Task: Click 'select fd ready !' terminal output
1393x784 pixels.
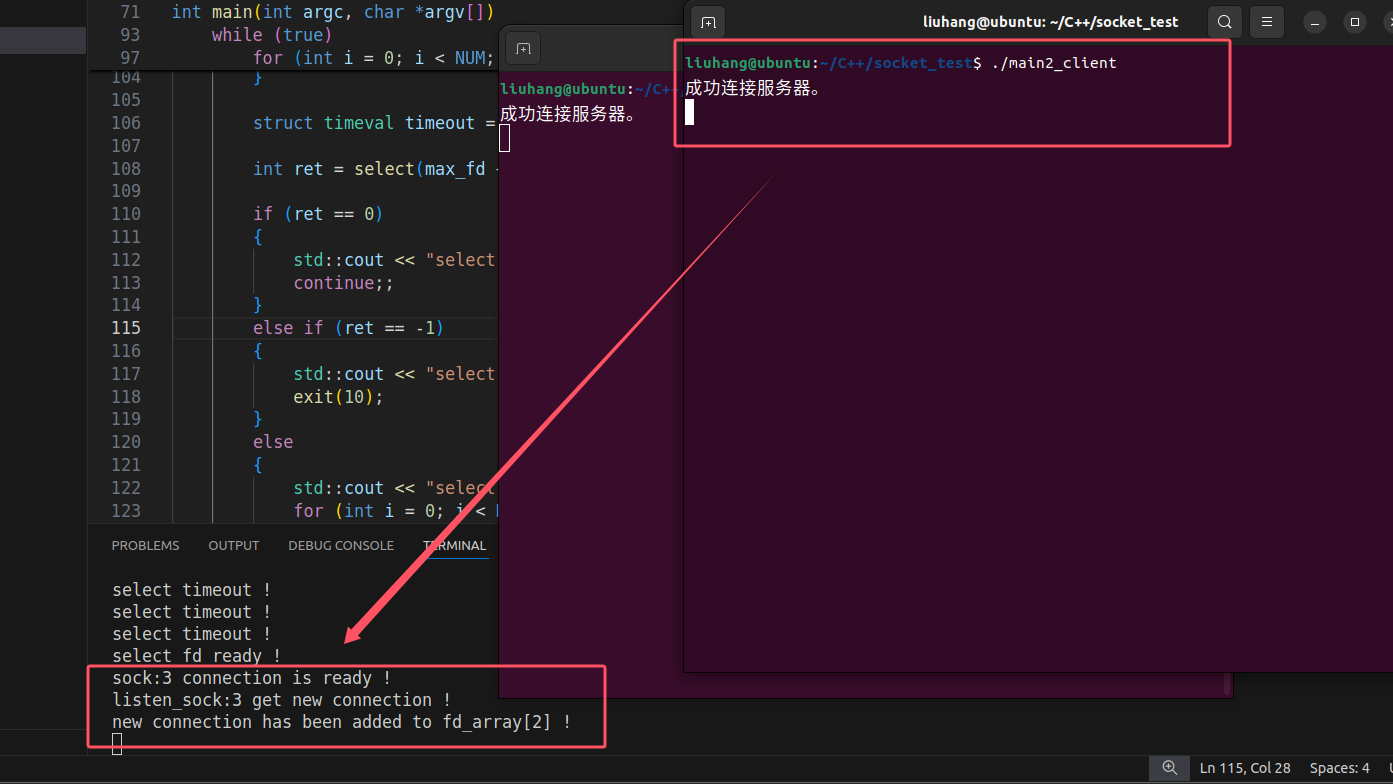Action: click(197, 656)
